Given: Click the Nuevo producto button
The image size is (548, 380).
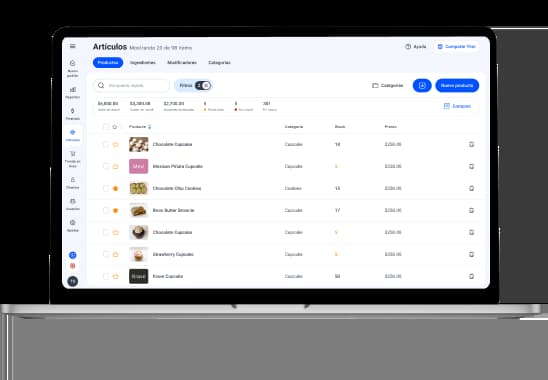Looking at the screenshot, I should click(x=457, y=86).
